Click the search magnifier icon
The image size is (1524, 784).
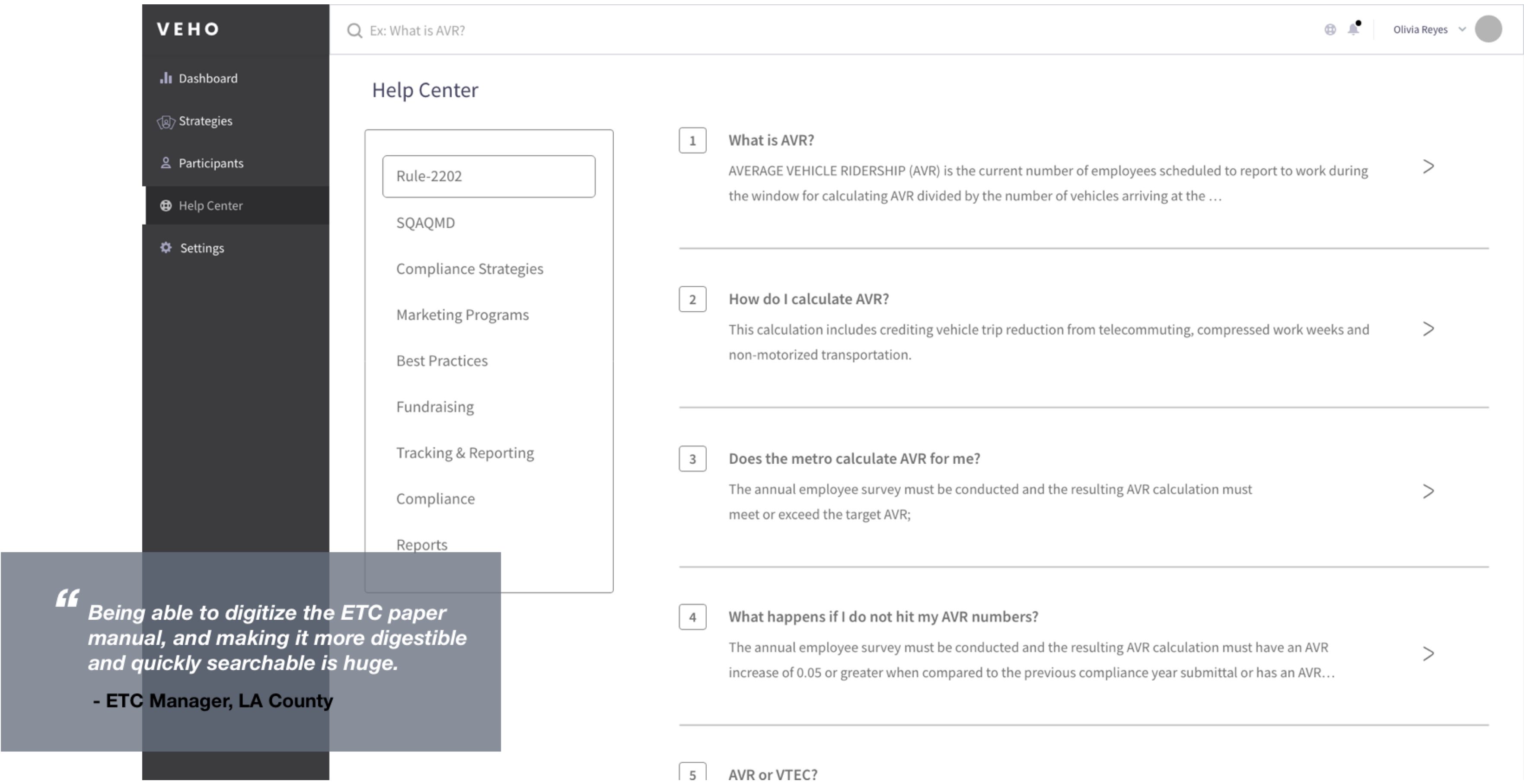[x=354, y=31]
